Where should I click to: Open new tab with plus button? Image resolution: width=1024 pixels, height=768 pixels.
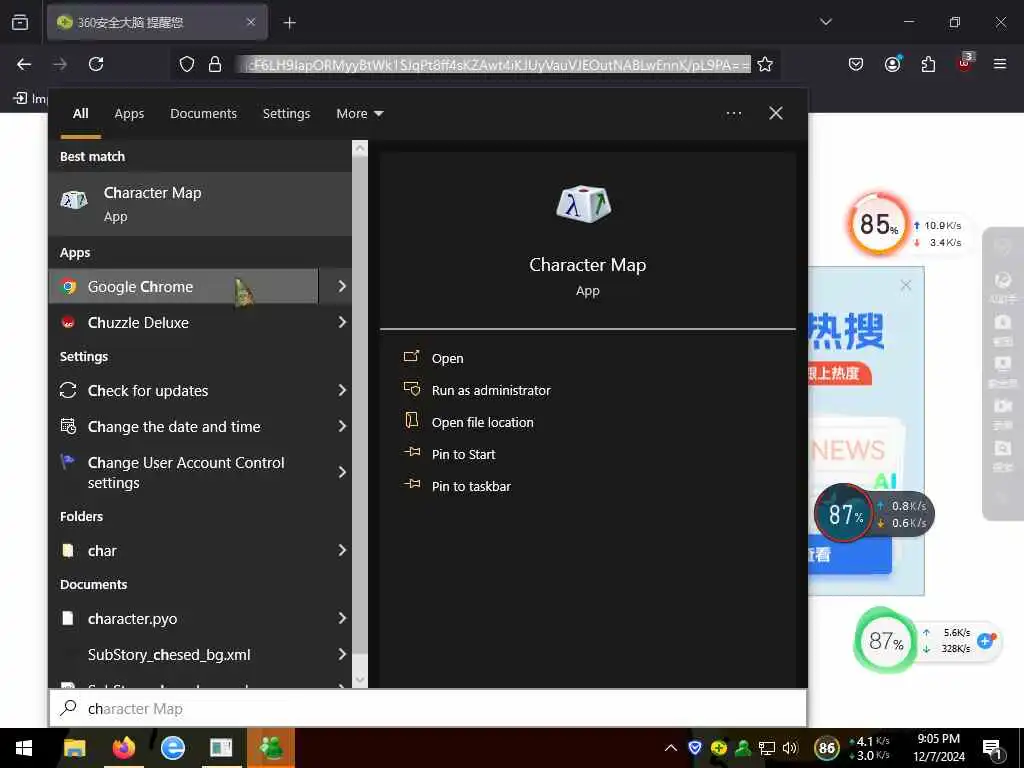pyautogui.click(x=289, y=23)
